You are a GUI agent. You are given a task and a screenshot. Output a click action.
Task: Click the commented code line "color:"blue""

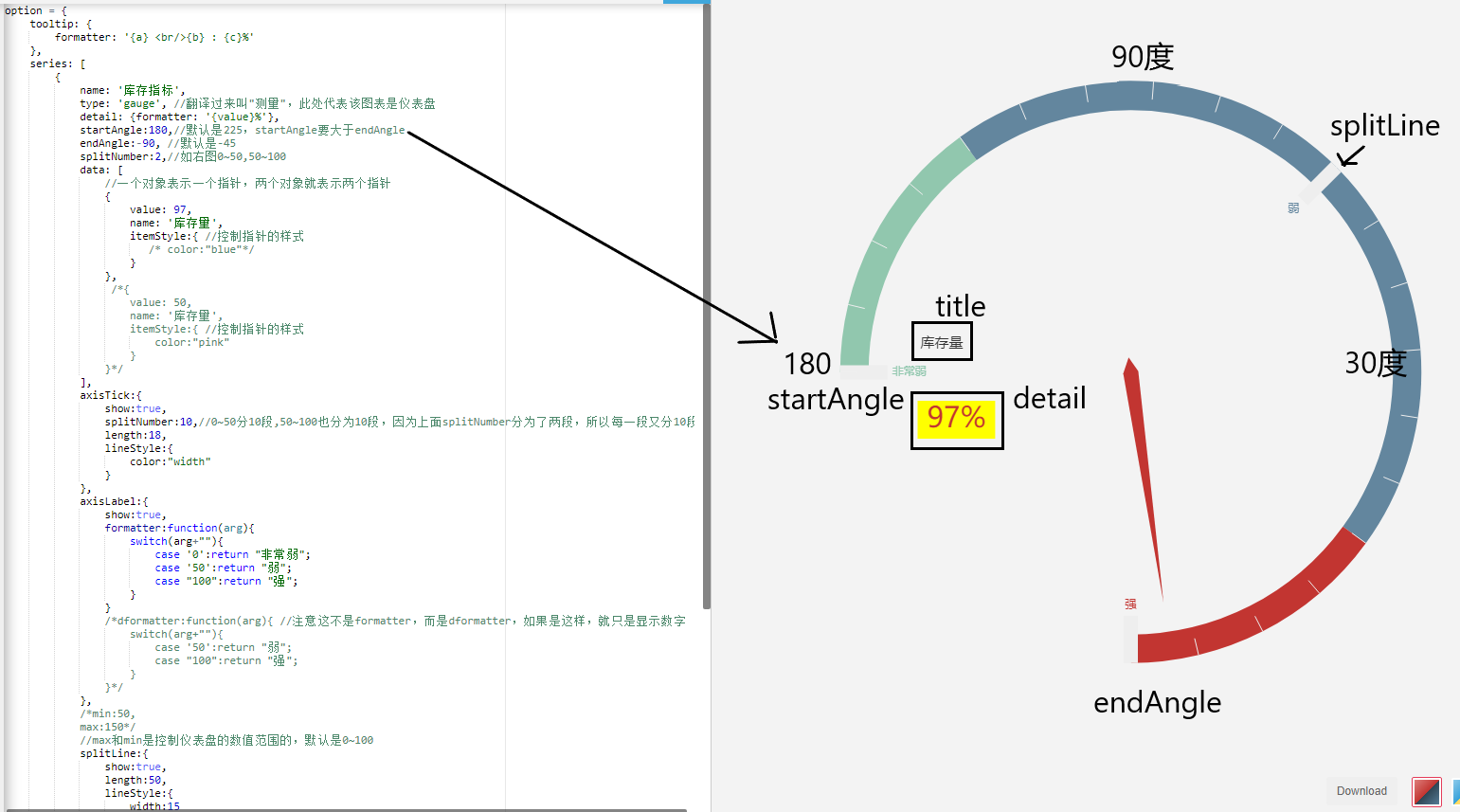pos(202,249)
